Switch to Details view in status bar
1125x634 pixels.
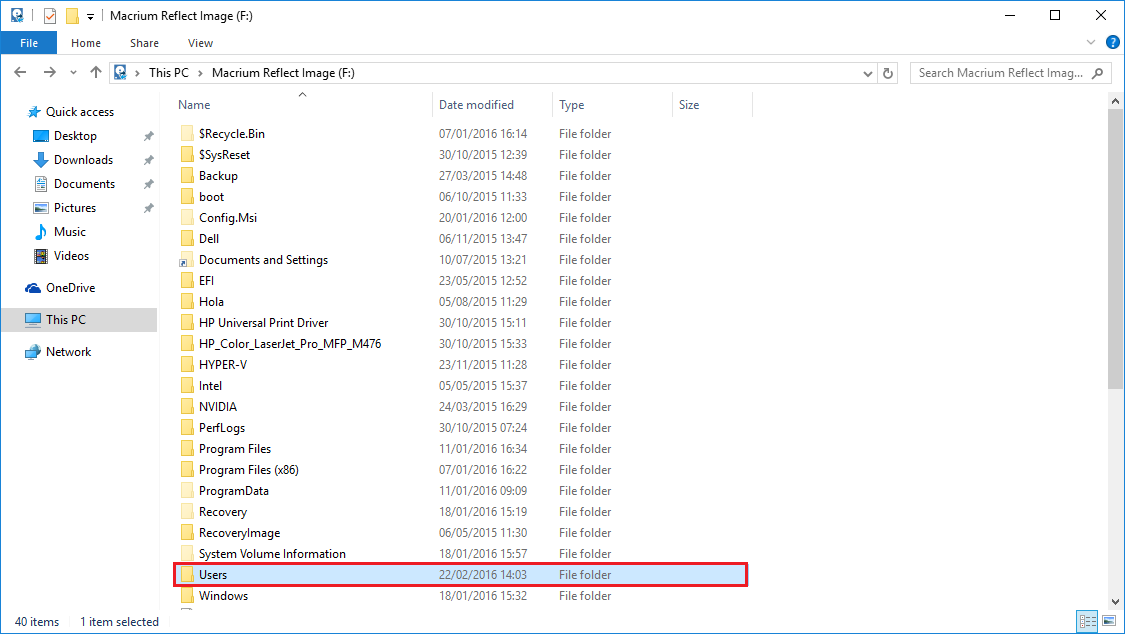coord(1088,621)
